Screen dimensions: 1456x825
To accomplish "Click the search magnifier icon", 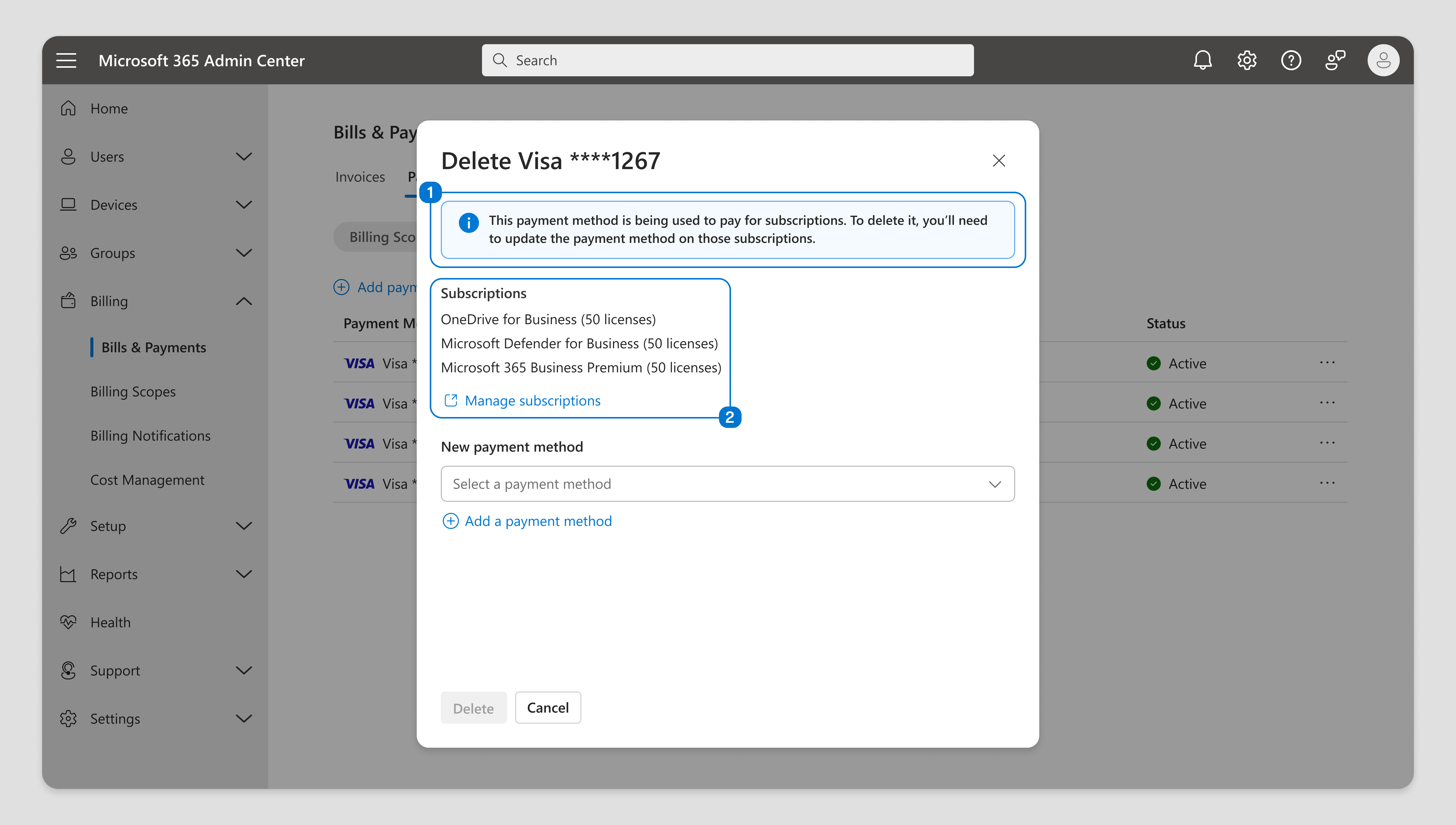I will click(499, 60).
